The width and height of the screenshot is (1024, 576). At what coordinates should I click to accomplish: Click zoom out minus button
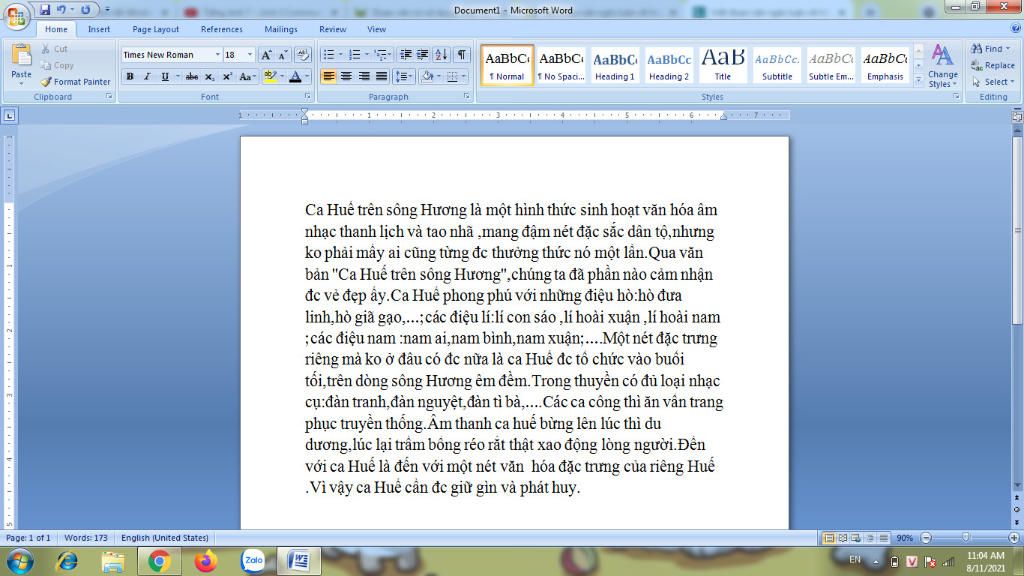[x=926, y=537]
